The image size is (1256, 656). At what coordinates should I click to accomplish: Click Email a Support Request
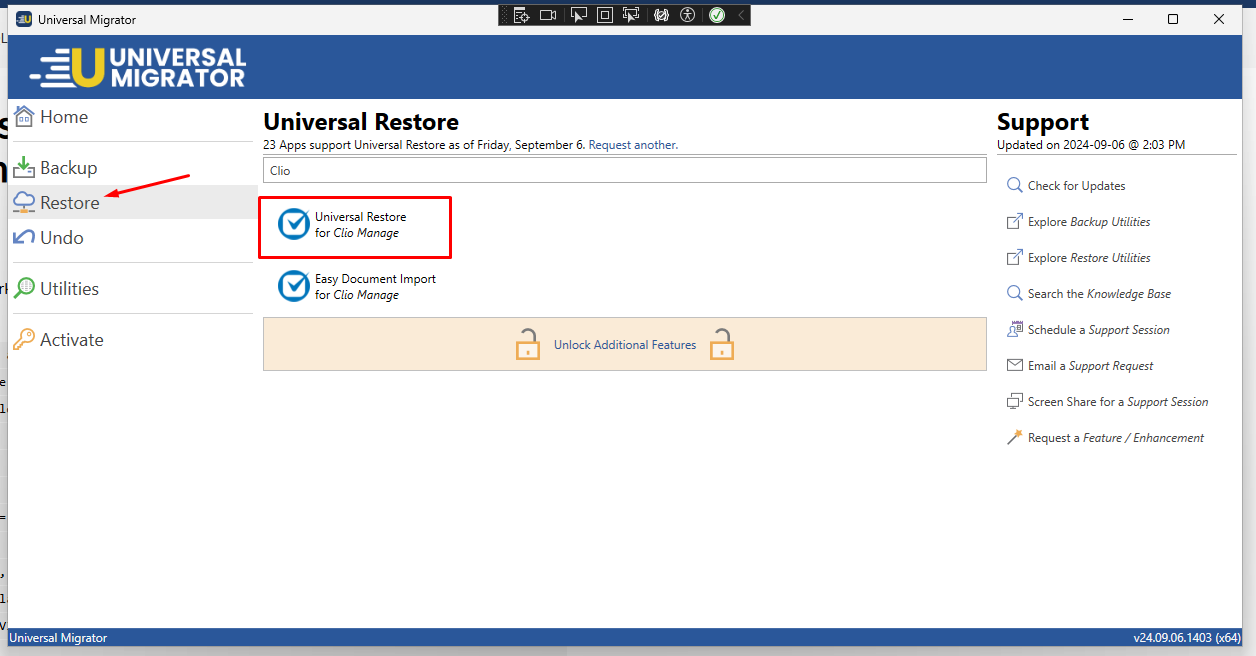(x=1090, y=366)
